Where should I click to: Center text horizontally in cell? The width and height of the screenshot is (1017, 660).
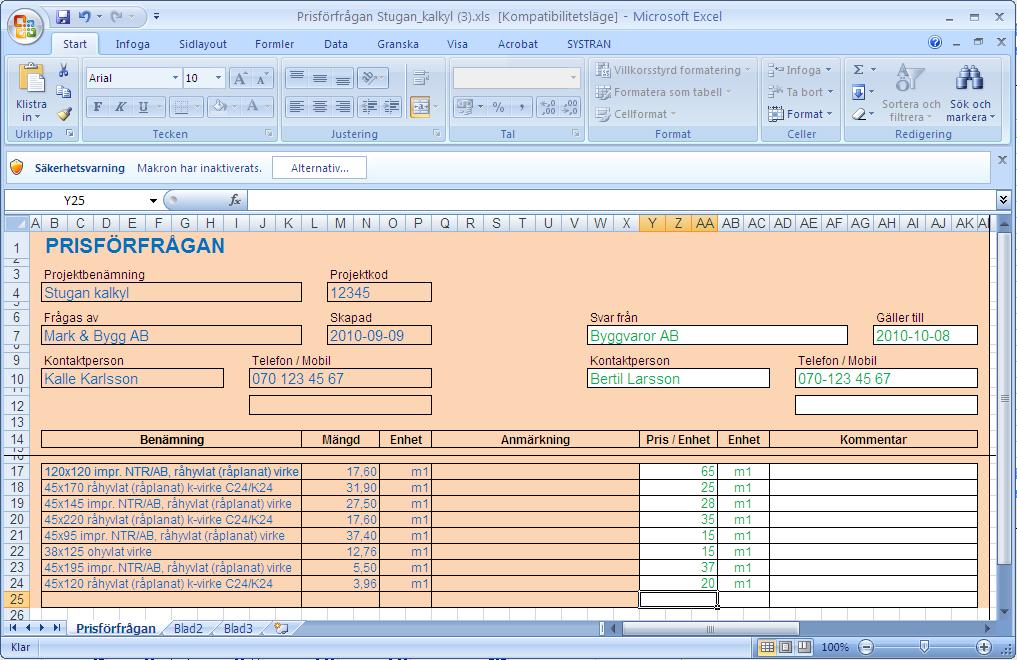point(320,107)
